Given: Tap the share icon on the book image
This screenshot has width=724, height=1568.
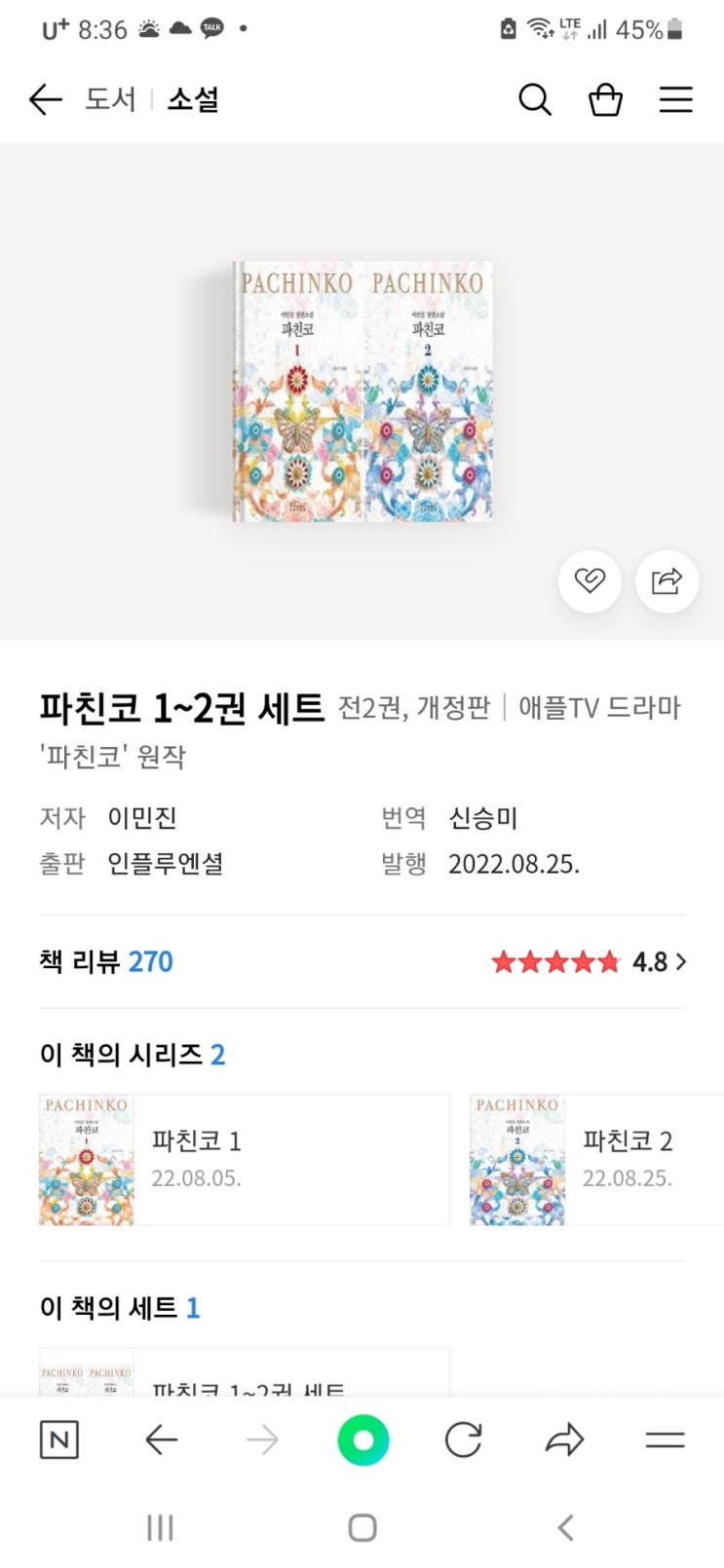Looking at the screenshot, I should (x=667, y=581).
